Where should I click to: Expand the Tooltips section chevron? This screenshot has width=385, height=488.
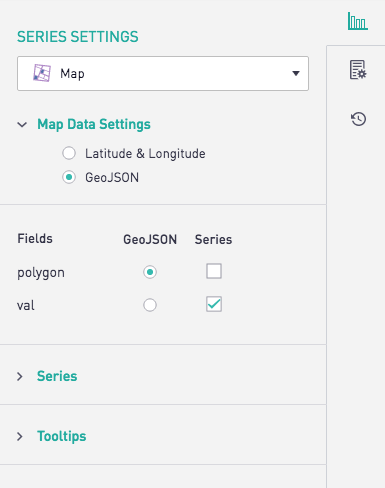tap(20, 436)
